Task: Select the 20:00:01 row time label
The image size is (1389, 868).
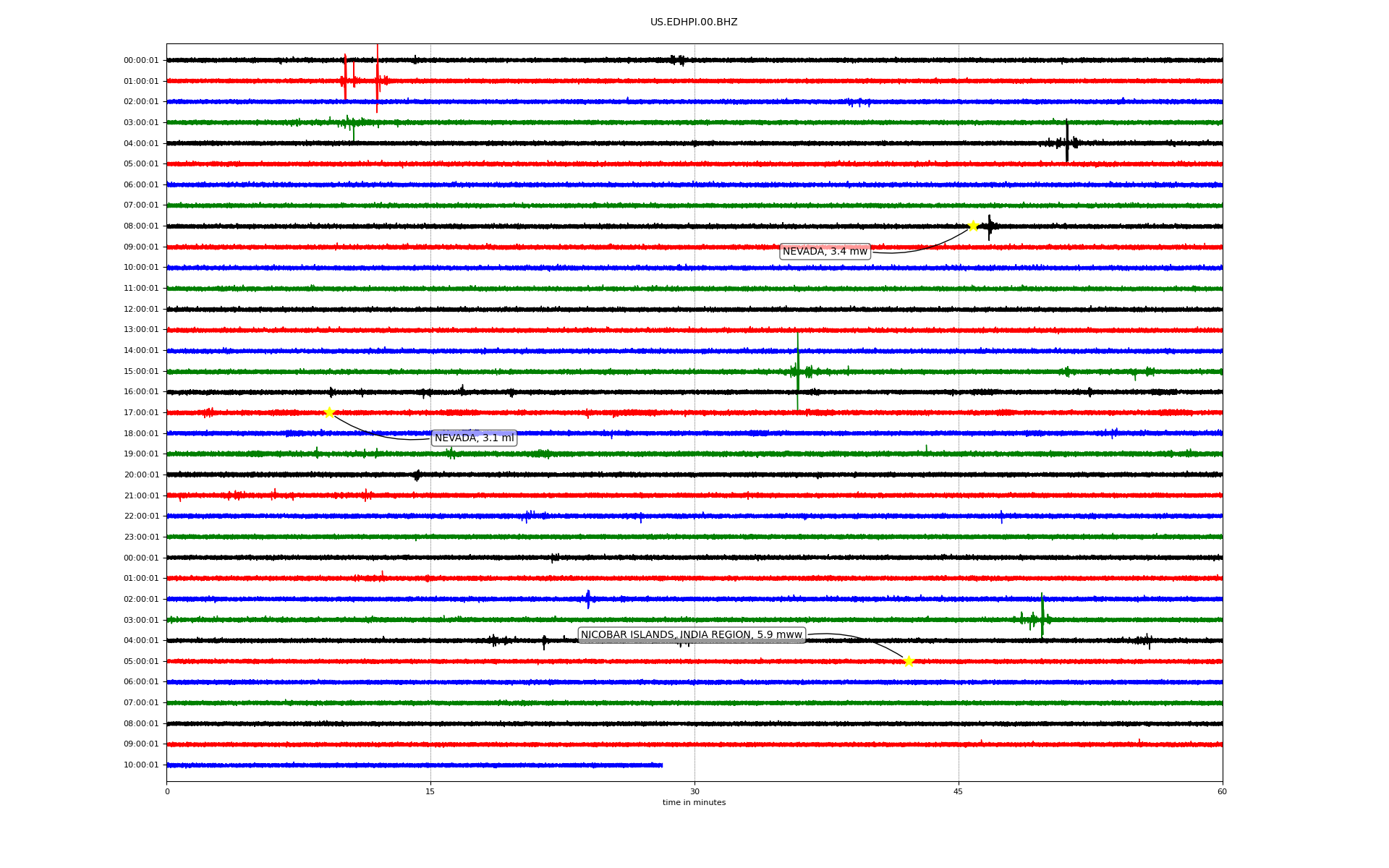Action: (141, 475)
